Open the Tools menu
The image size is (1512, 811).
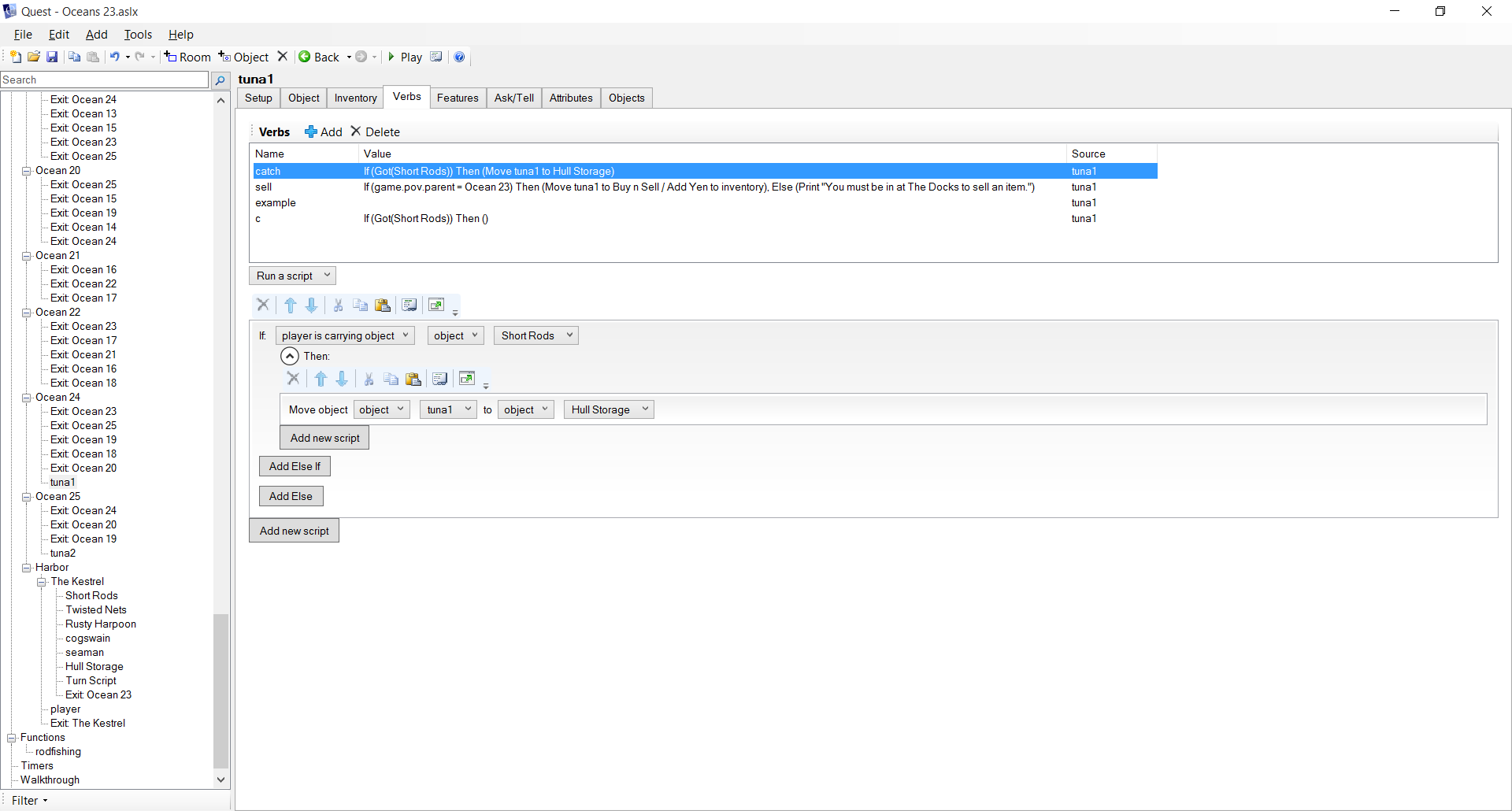pos(138,35)
